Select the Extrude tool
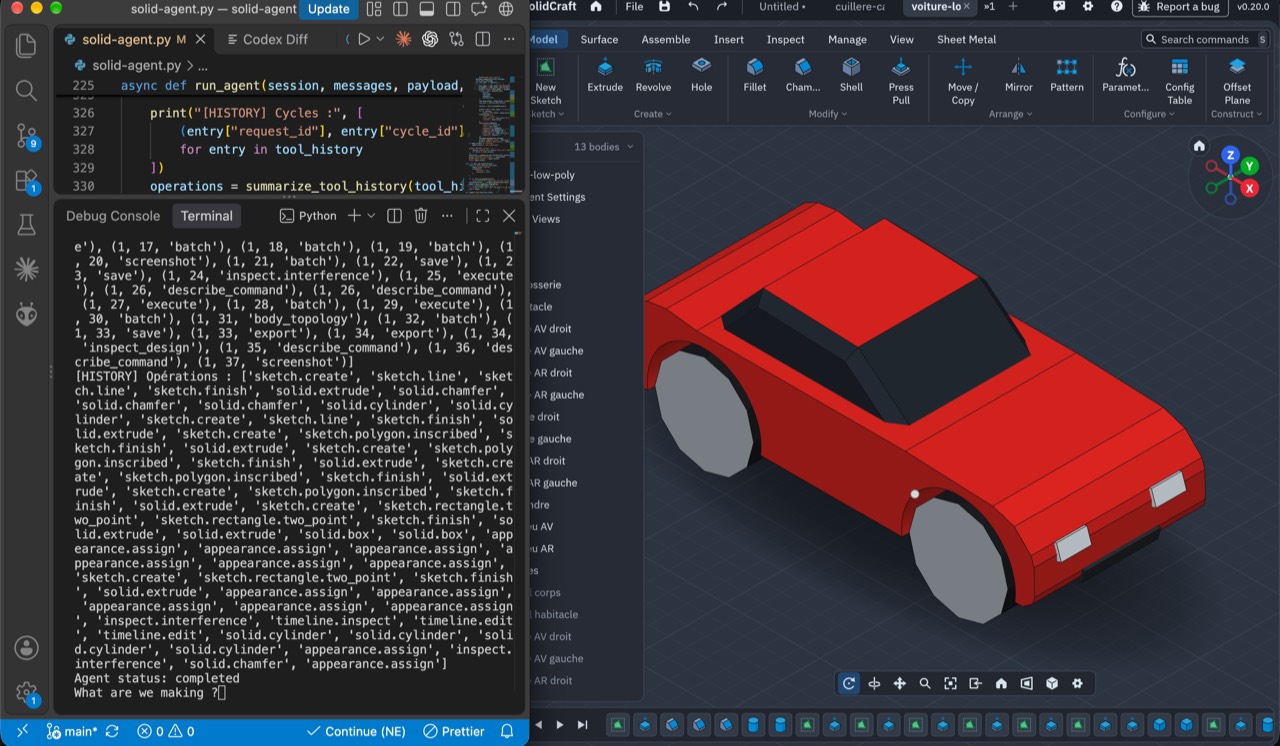Viewport: 1280px width, 746px height. [x=605, y=76]
